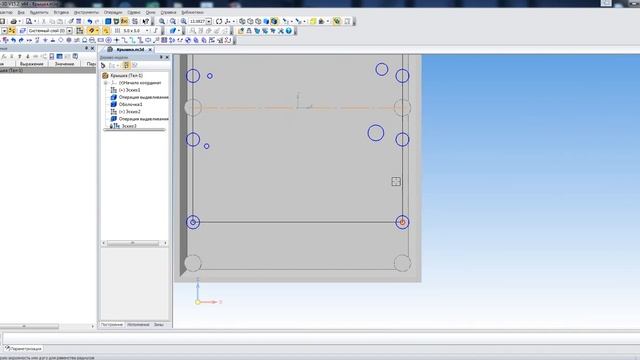Pin the model tree panel
The height and width of the screenshot is (360, 640).
161,57
